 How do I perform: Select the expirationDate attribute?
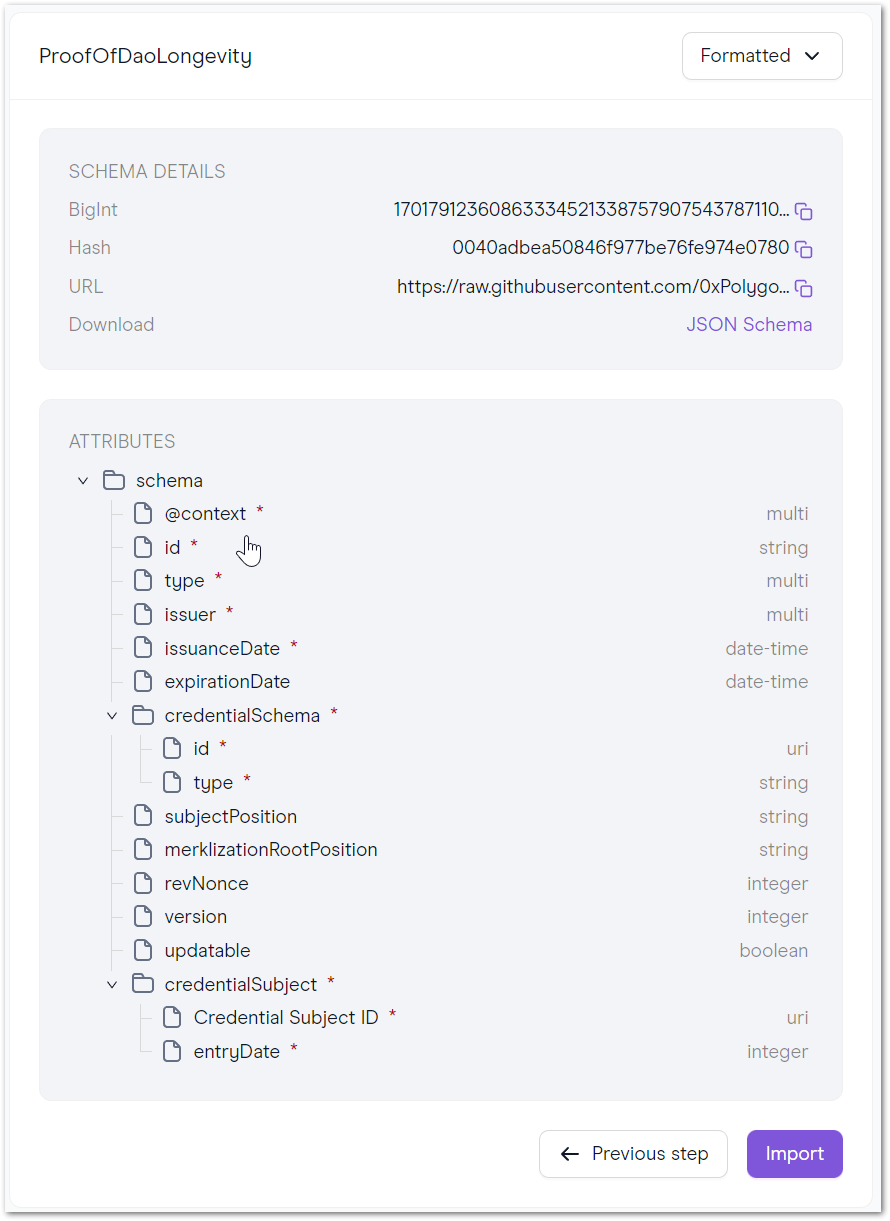pos(227,682)
